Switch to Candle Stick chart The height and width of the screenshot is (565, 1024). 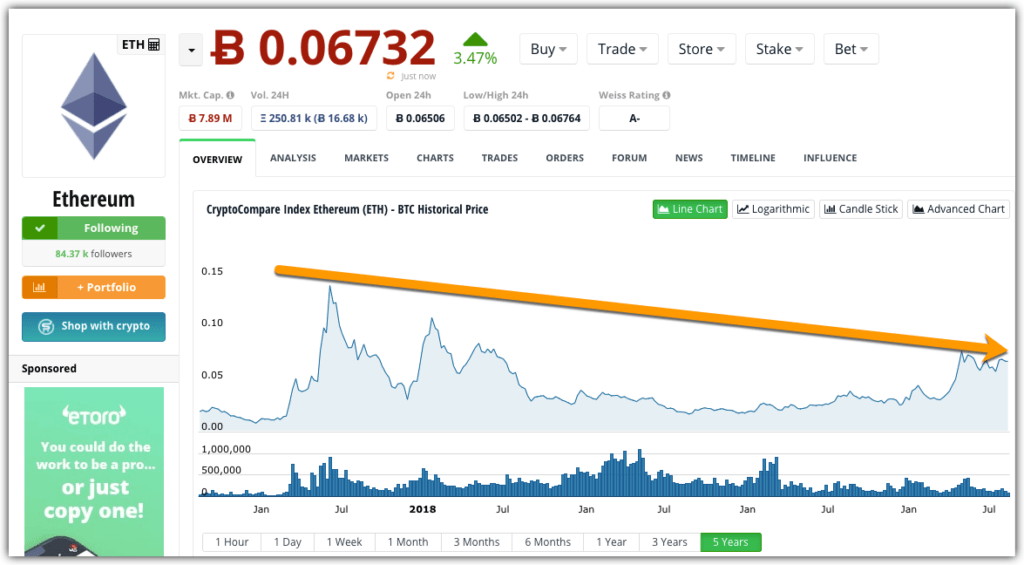point(861,209)
